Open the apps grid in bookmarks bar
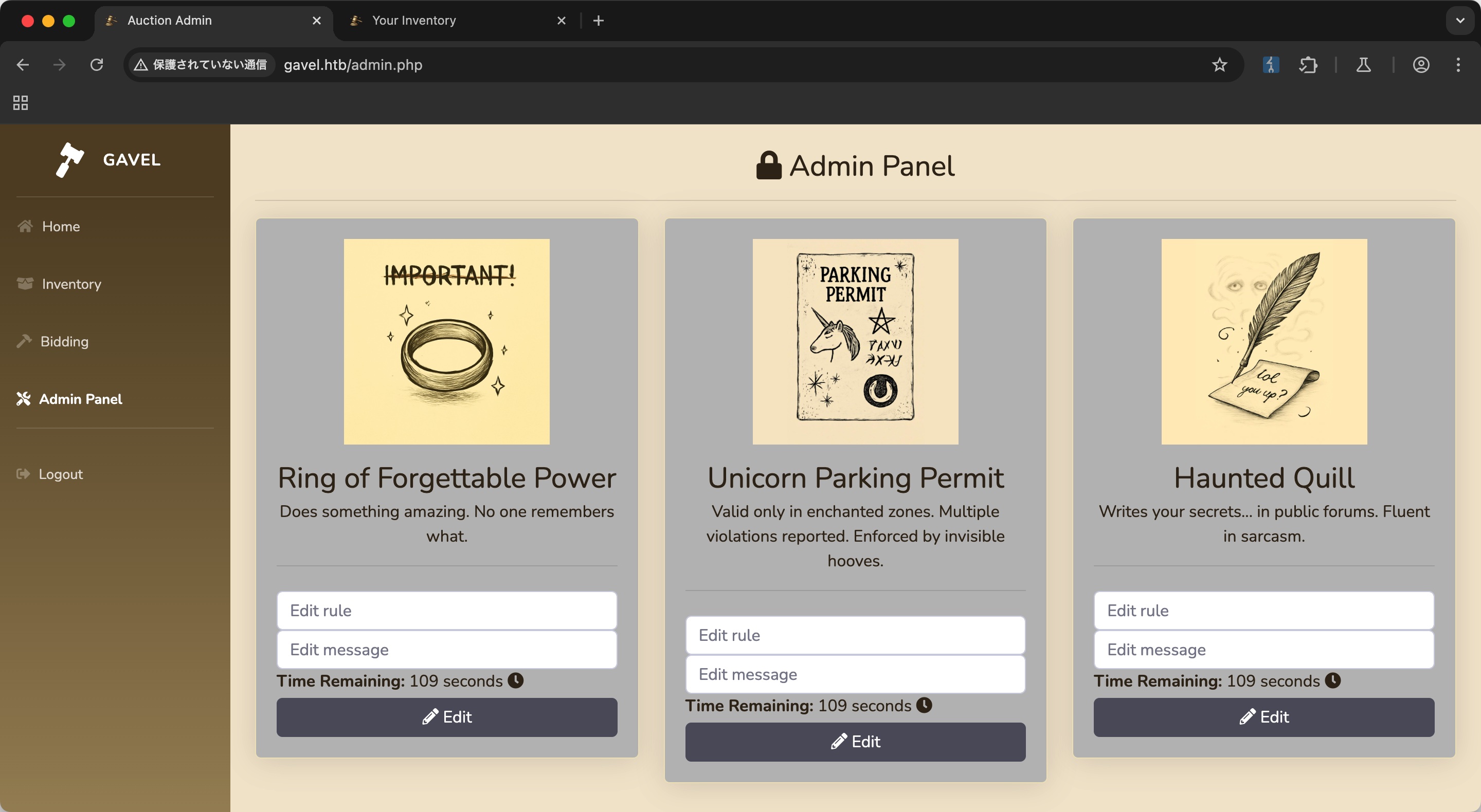 click(x=21, y=103)
